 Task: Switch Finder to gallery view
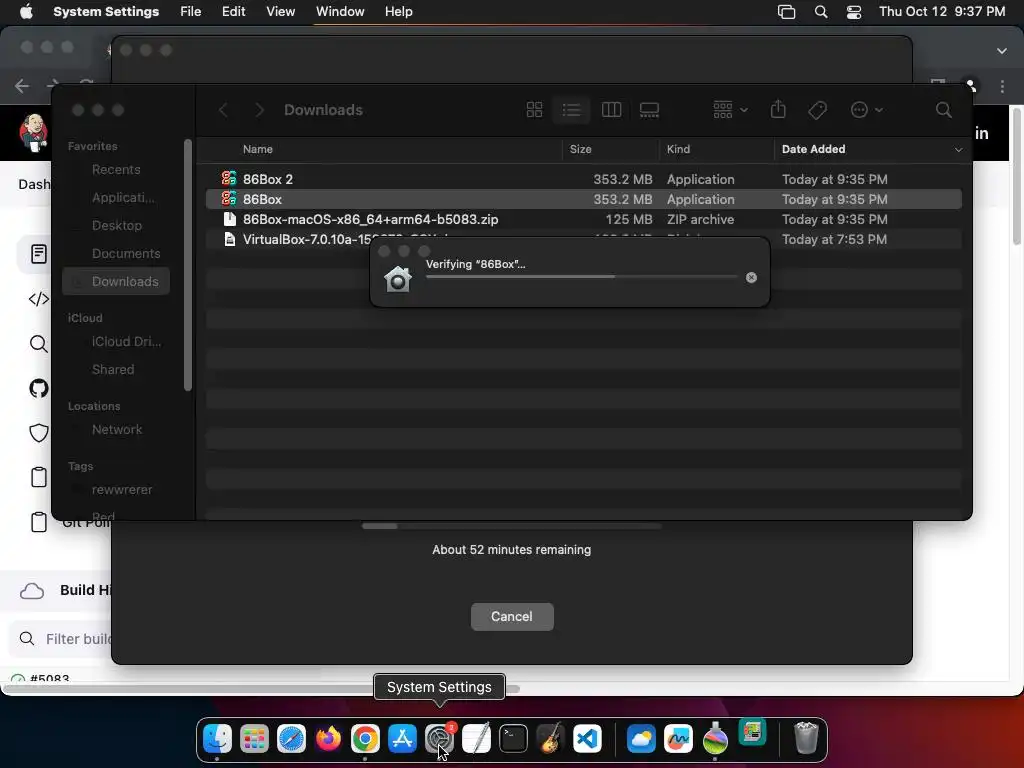tap(649, 110)
